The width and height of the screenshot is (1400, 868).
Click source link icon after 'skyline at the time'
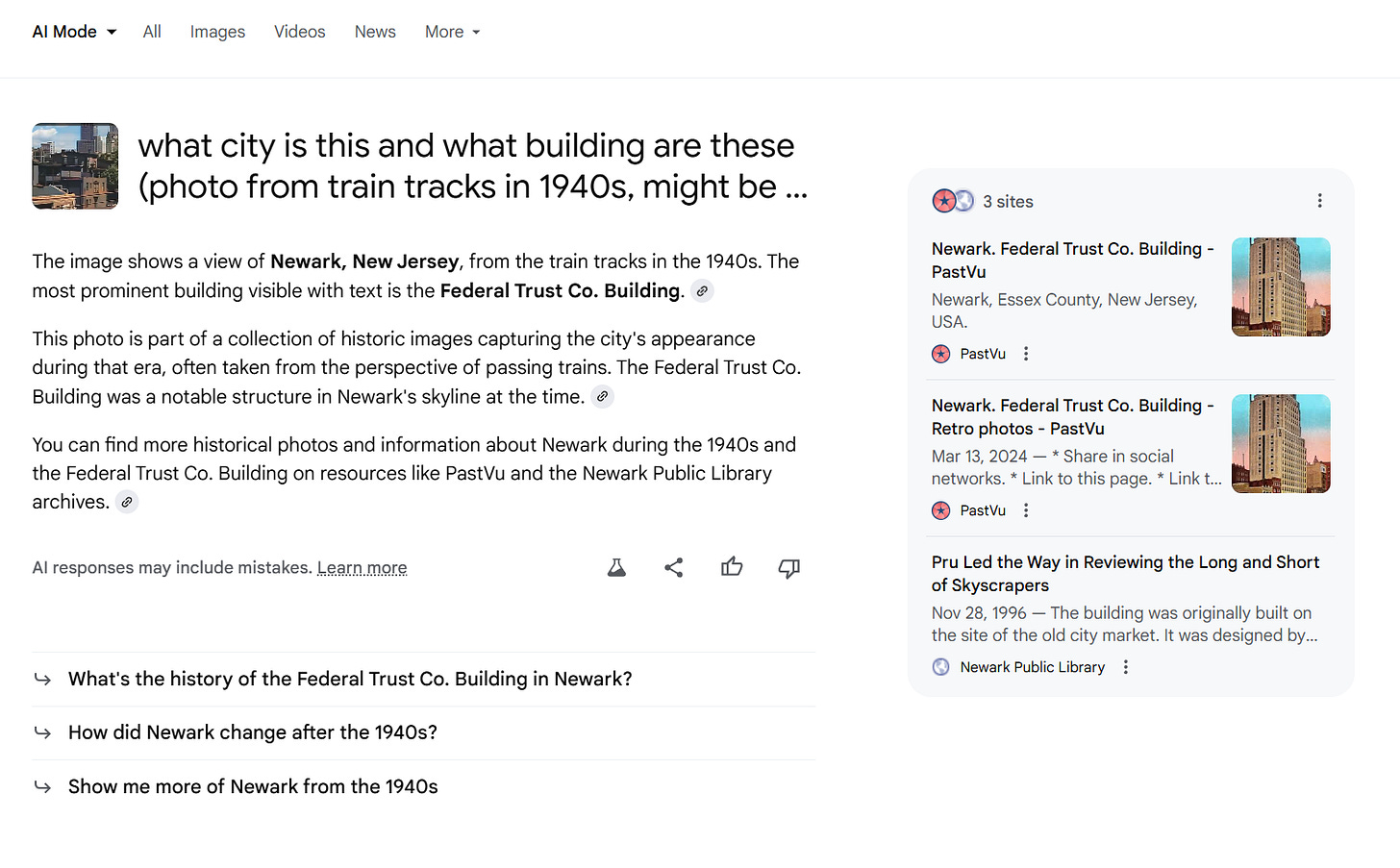click(x=602, y=397)
